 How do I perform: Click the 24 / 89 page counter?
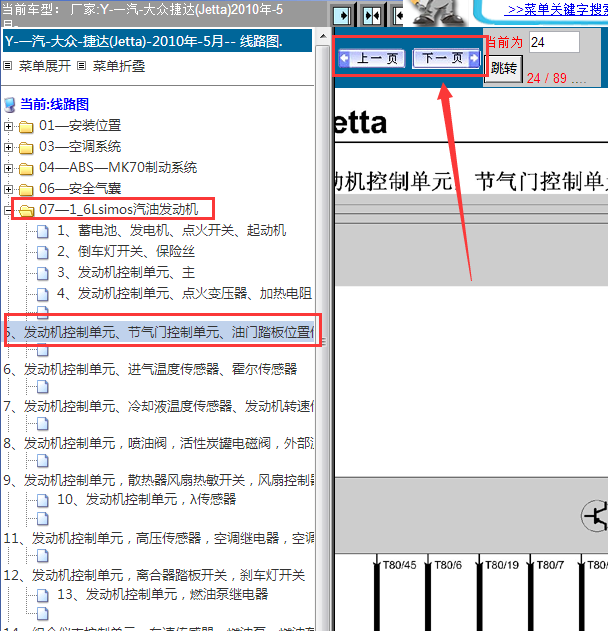click(x=547, y=78)
